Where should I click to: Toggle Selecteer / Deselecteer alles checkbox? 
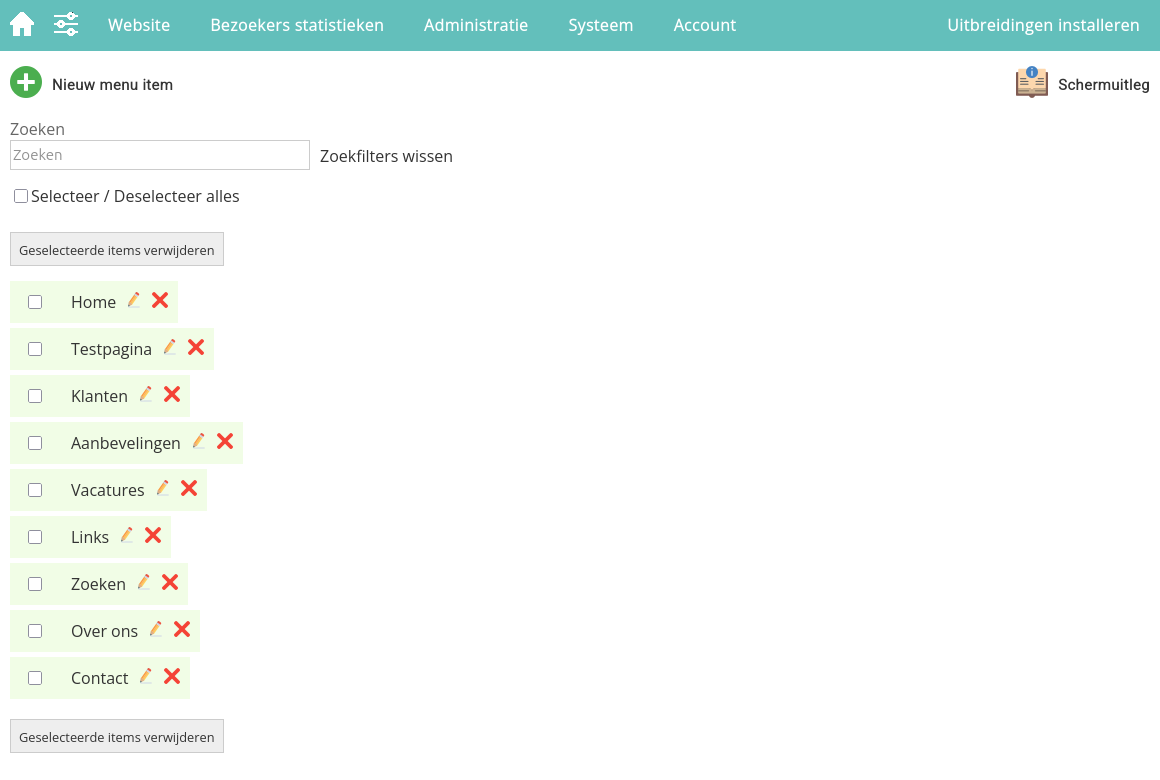(21, 196)
